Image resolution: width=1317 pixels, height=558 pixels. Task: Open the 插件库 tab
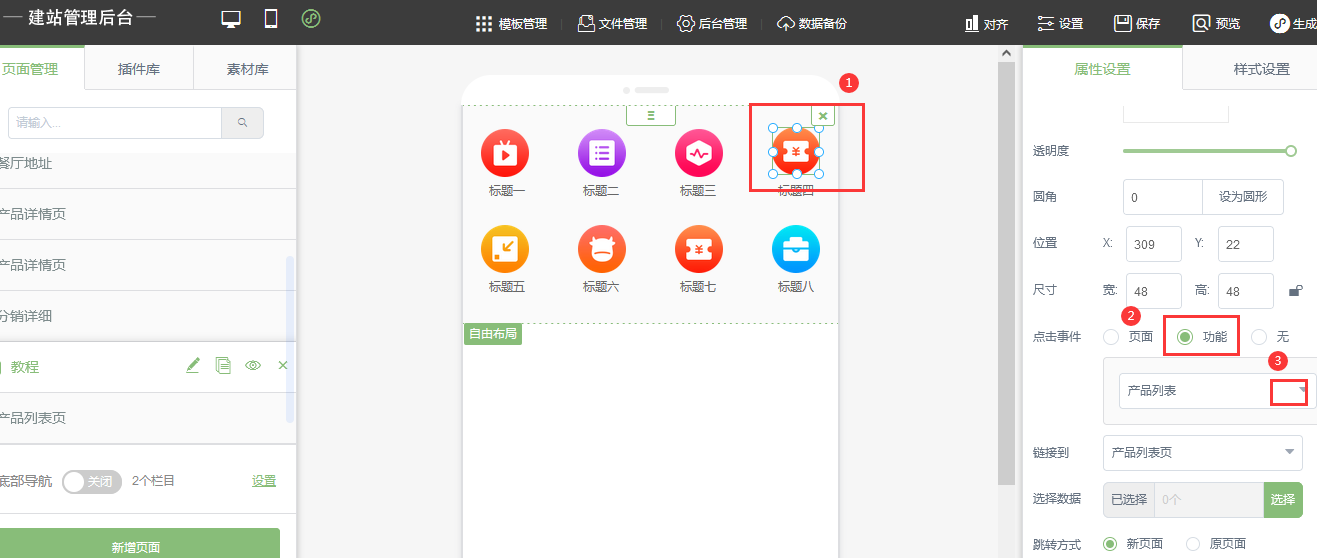(139, 69)
